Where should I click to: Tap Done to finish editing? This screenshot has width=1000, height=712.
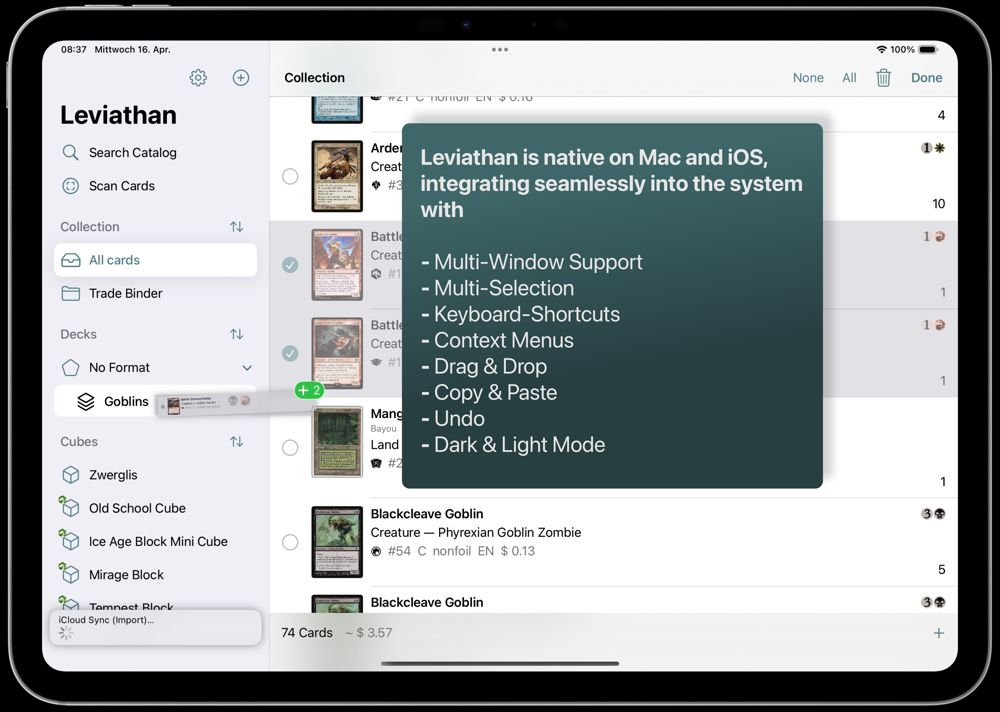tap(926, 78)
